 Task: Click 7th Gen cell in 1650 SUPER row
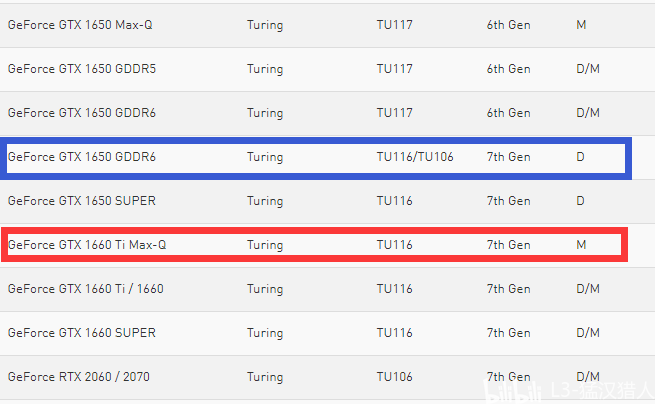coord(508,201)
